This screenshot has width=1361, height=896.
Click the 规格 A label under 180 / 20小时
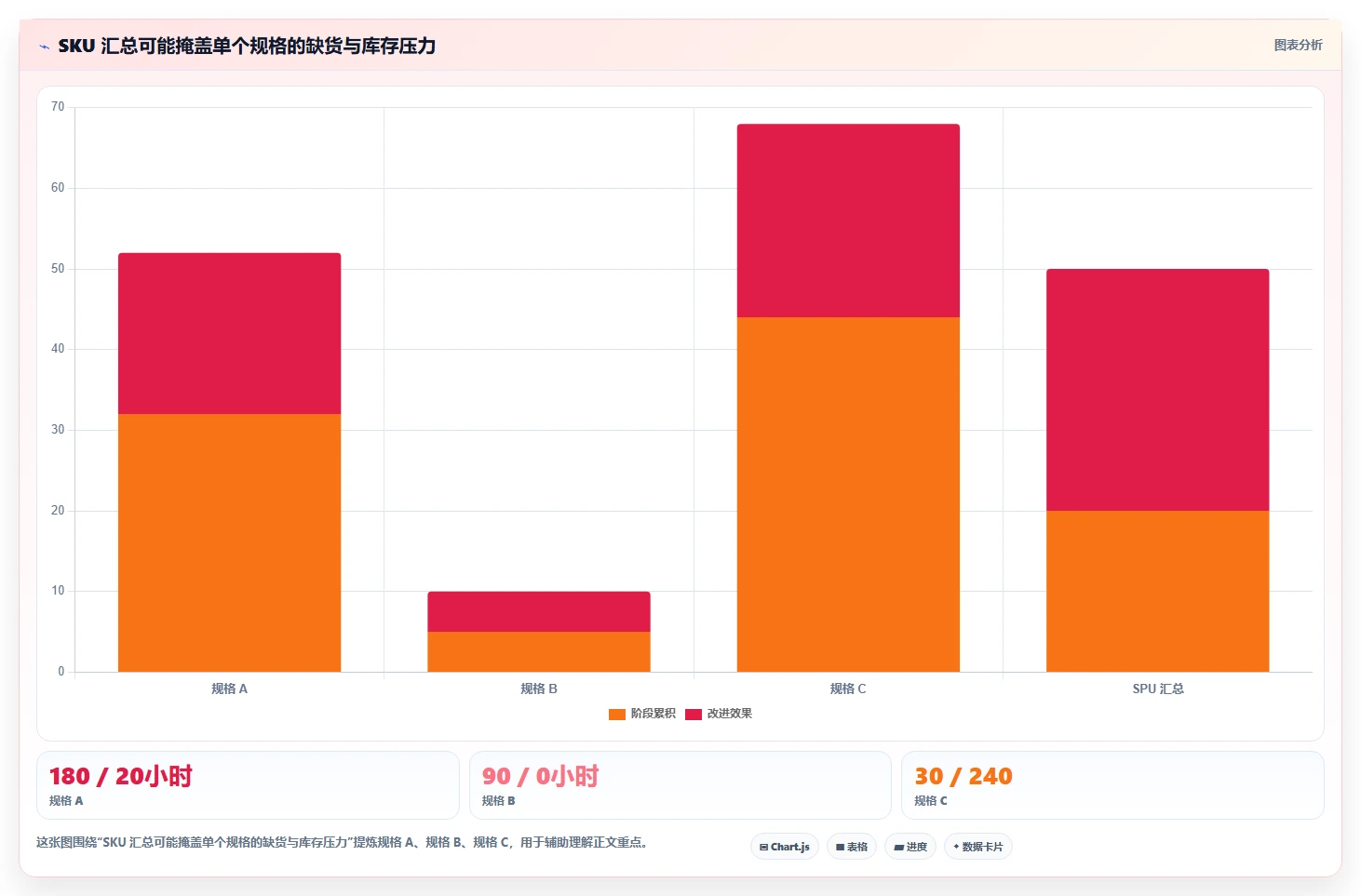click(x=66, y=801)
